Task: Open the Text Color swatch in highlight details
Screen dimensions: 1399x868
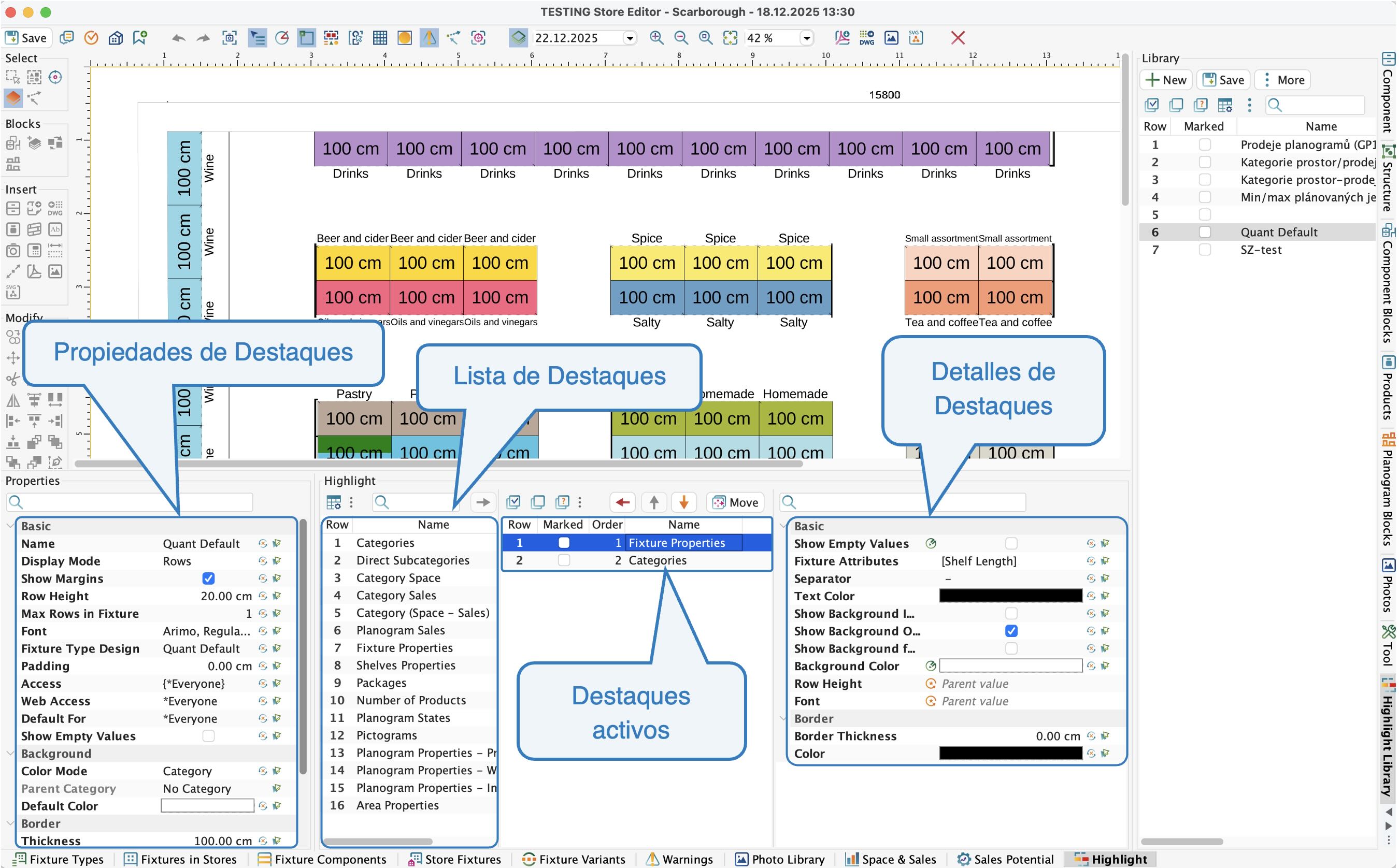Action: 1010,596
